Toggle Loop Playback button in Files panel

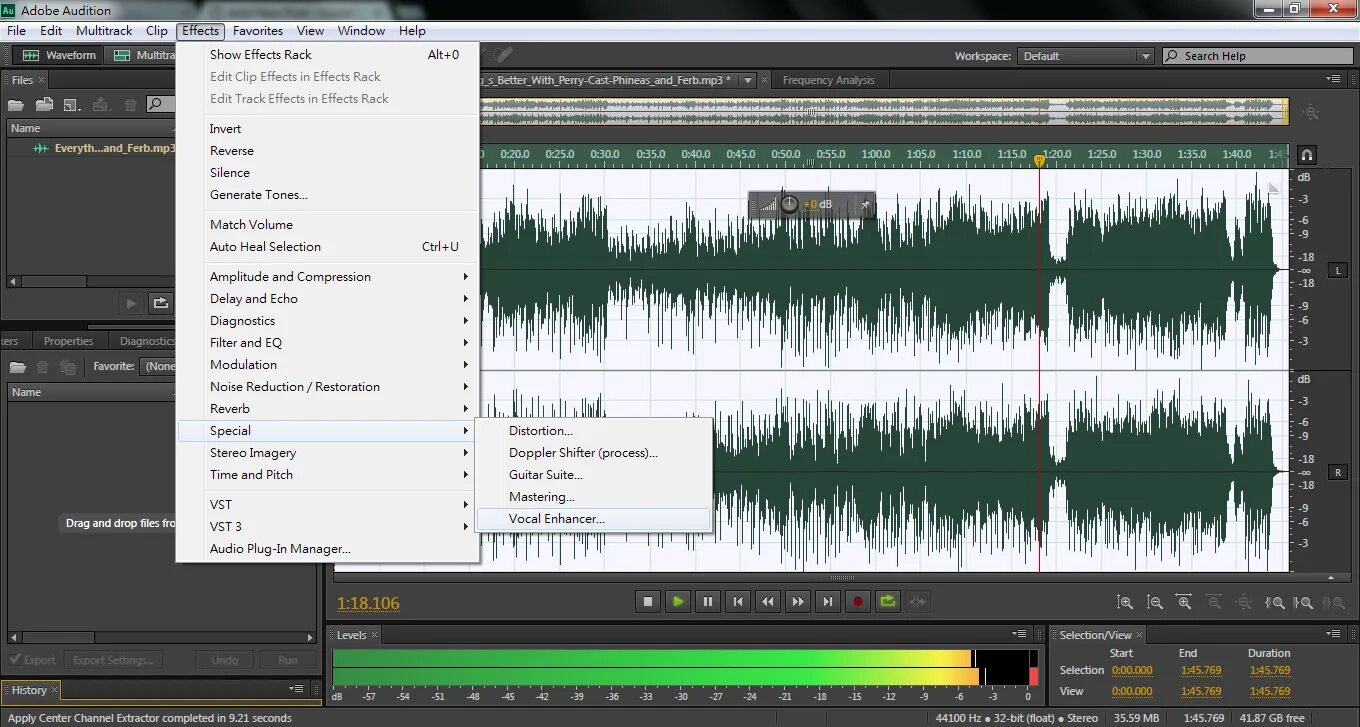(x=160, y=302)
